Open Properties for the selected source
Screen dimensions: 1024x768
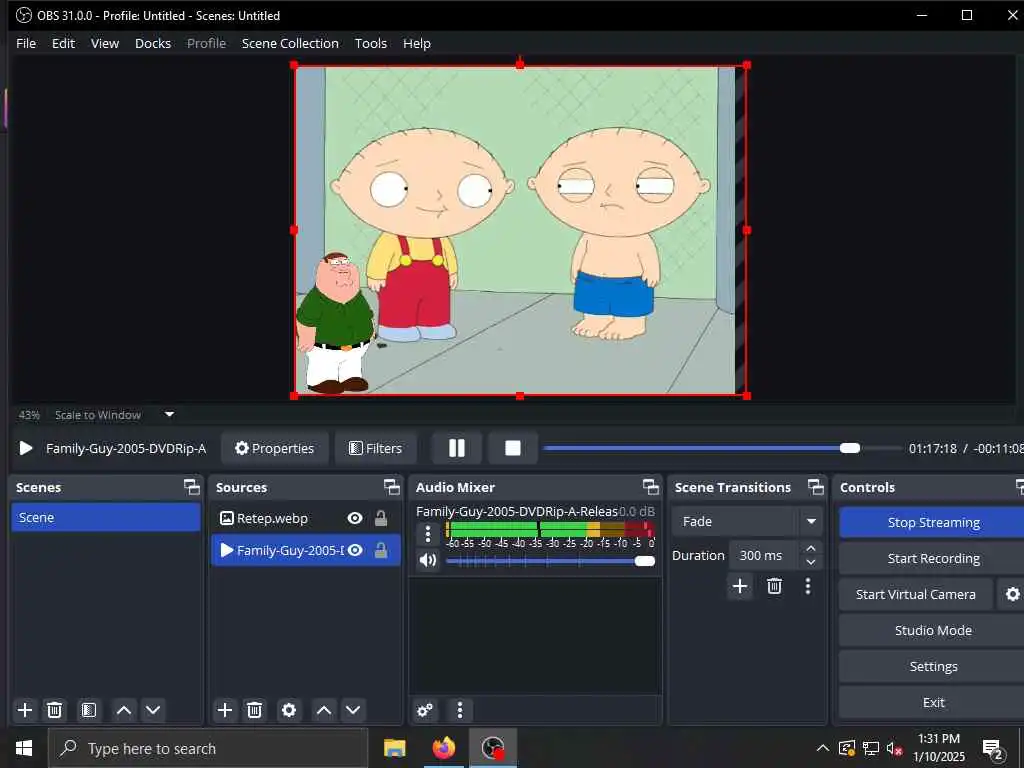274,448
